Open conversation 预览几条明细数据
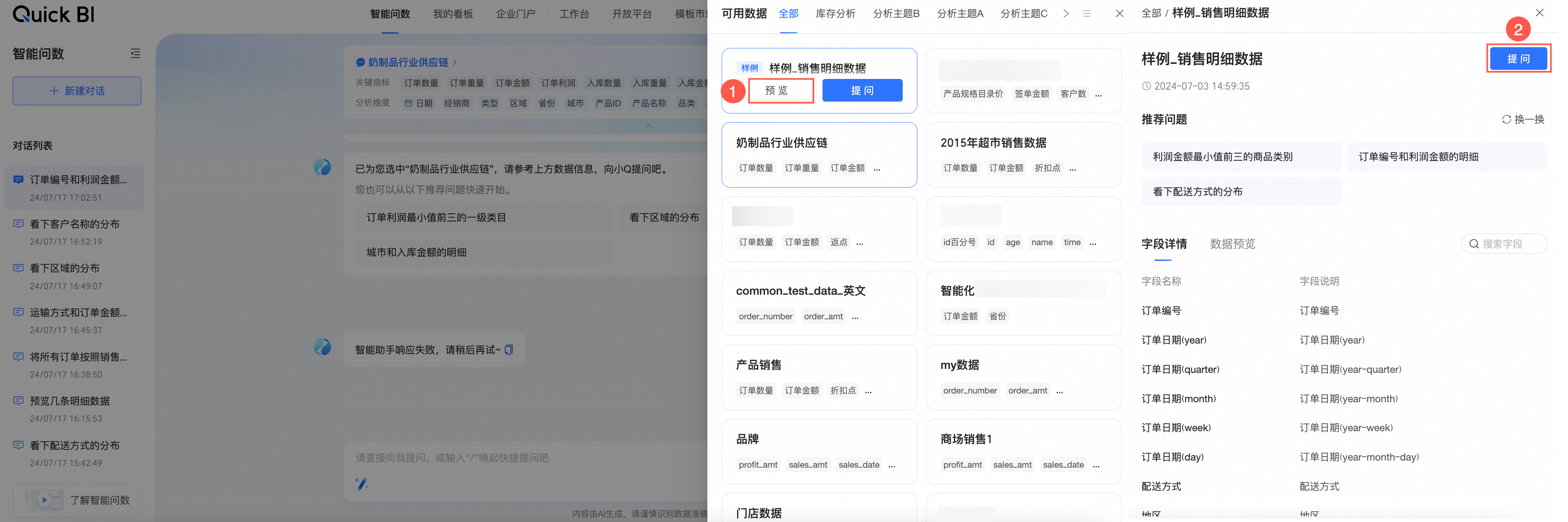 (74, 409)
